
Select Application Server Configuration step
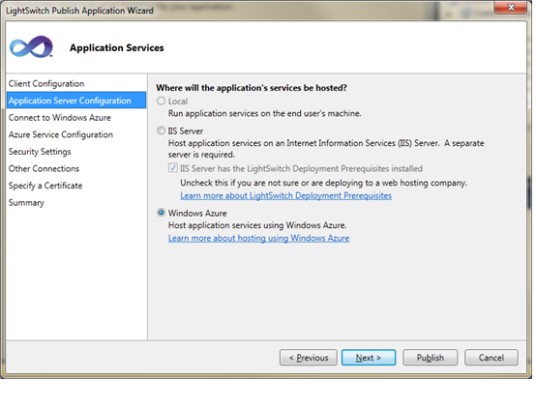[x=76, y=100]
